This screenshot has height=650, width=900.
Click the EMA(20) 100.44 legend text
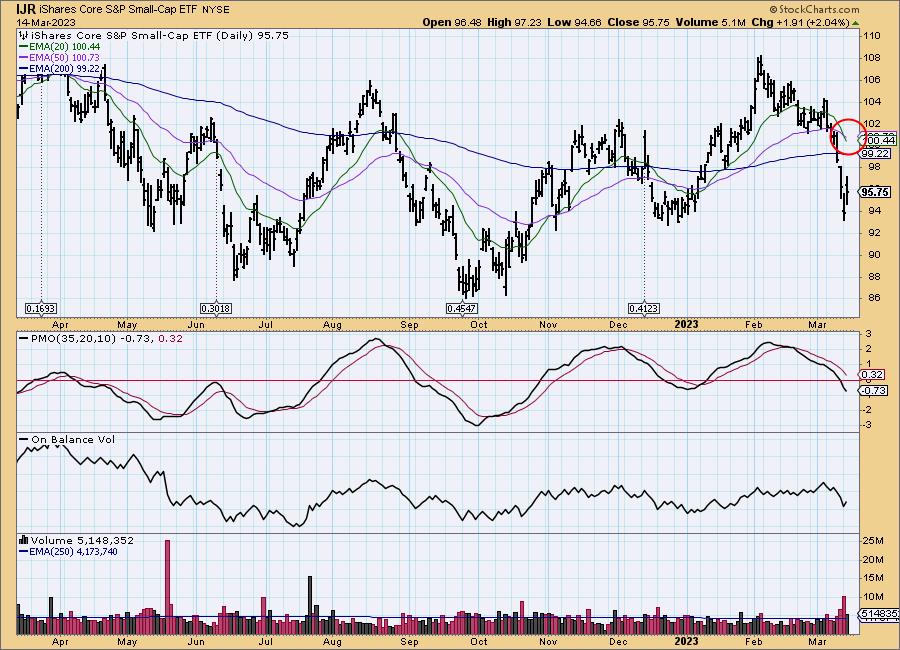(x=64, y=47)
